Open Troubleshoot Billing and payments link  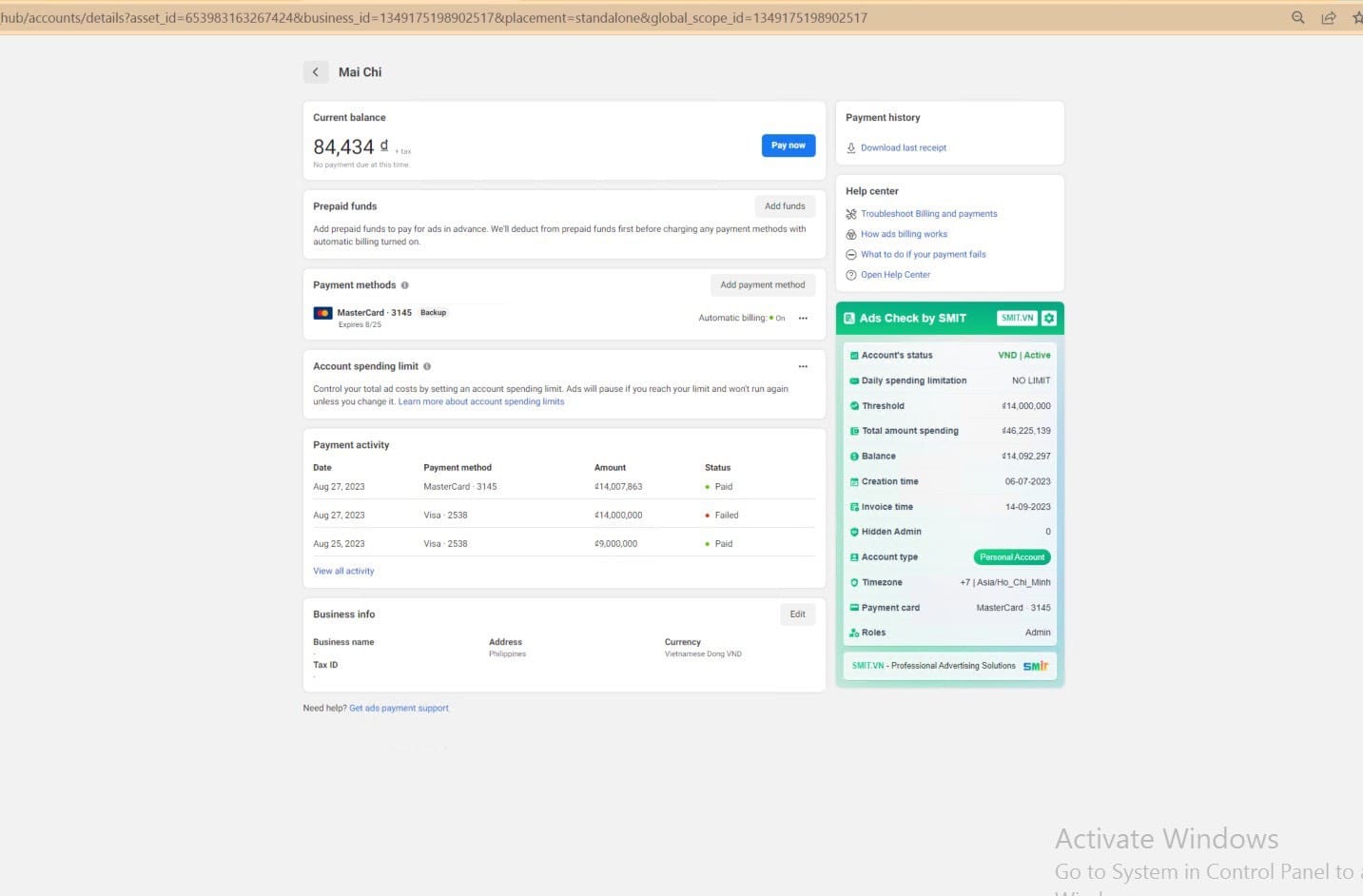coord(928,214)
